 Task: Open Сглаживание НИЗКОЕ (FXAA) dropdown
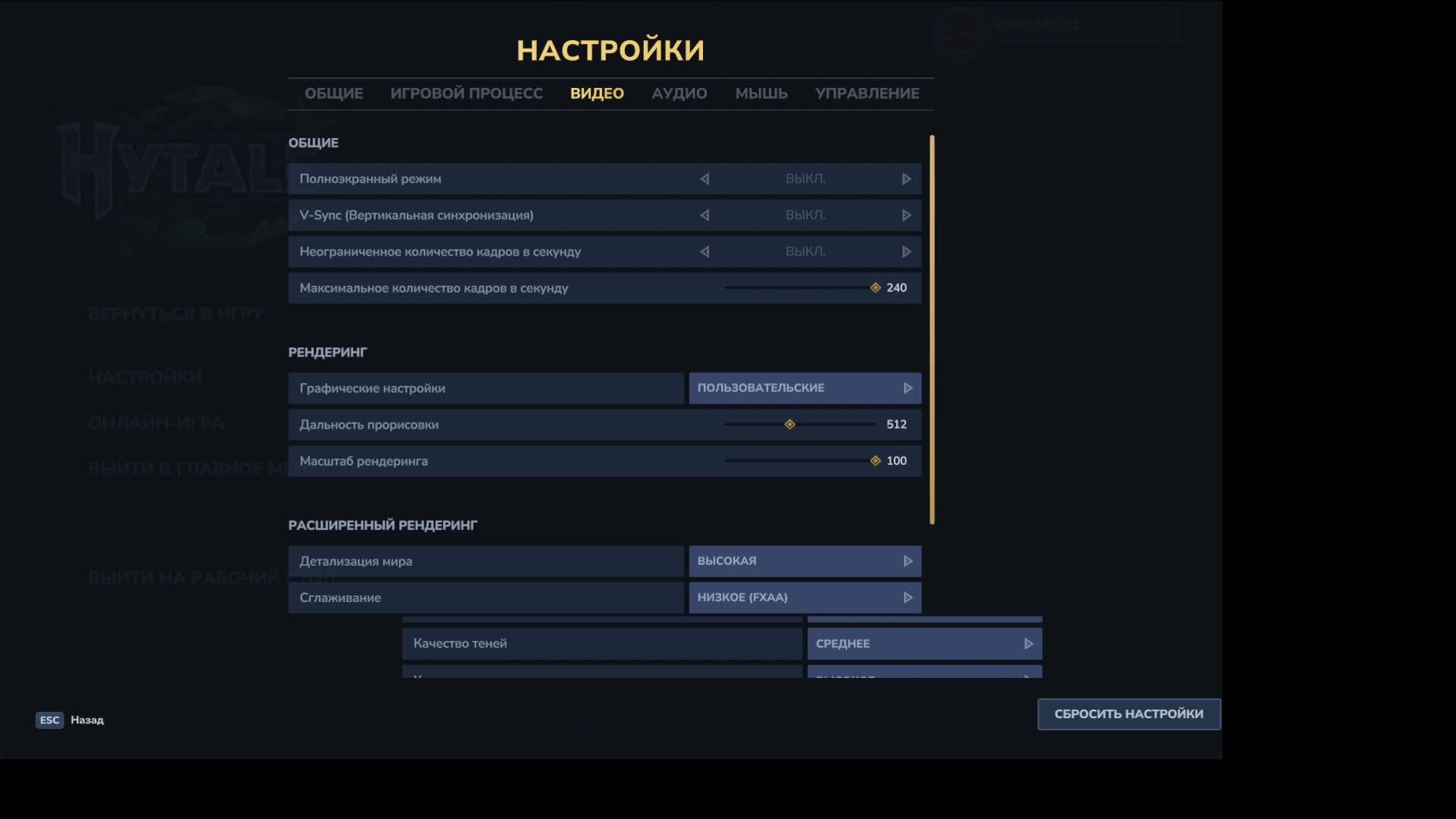(x=805, y=598)
